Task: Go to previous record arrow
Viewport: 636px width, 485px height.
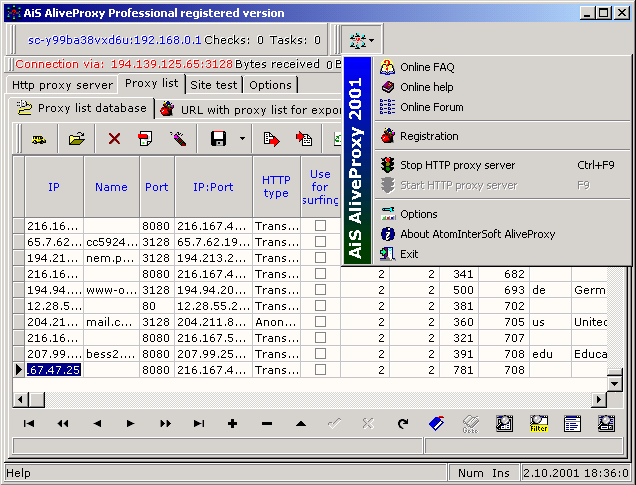Action: [x=97, y=424]
